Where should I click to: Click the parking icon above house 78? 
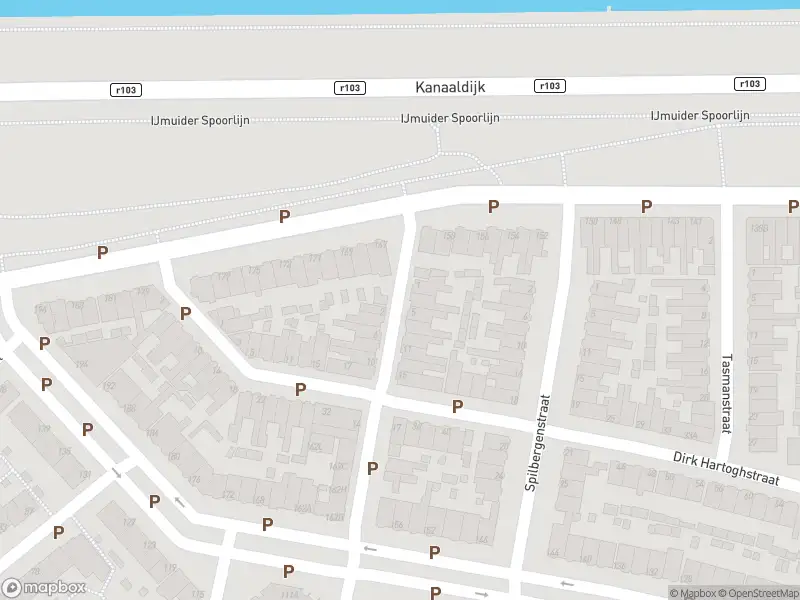[59, 533]
